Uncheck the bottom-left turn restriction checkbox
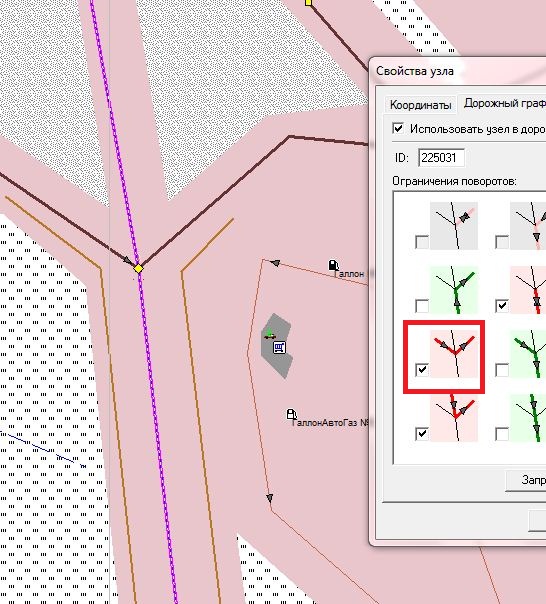This screenshot has width=546, height=604. pos(422,434)
